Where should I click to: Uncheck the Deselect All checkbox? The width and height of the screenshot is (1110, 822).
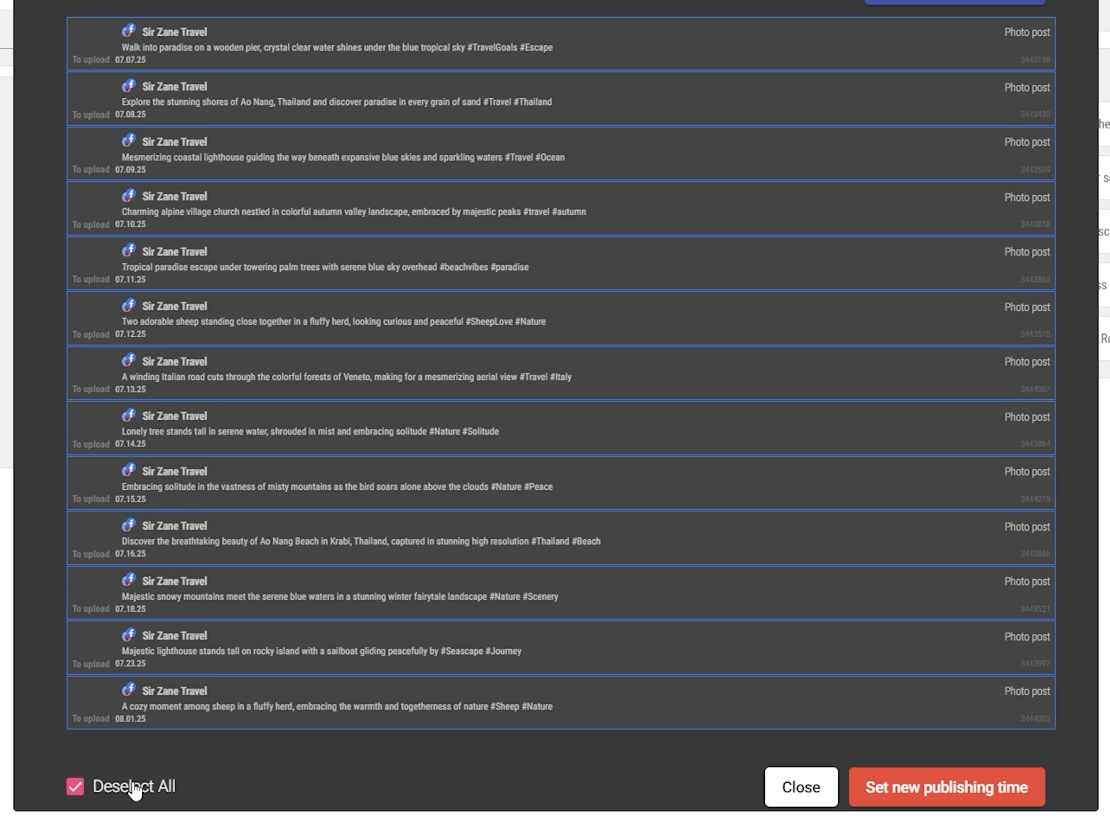click(x=75, y=787)
